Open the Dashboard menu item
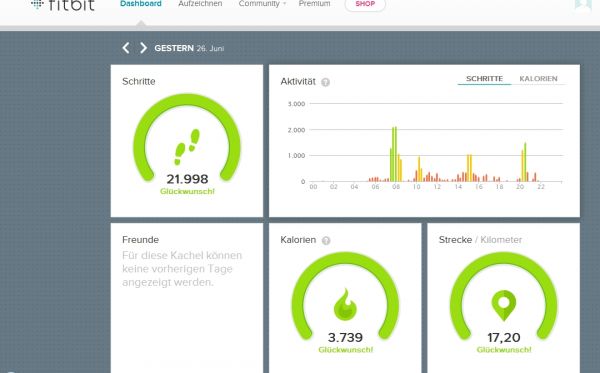Image resolution: width=600 pixels, height=373 pixels. coord(141,4)
